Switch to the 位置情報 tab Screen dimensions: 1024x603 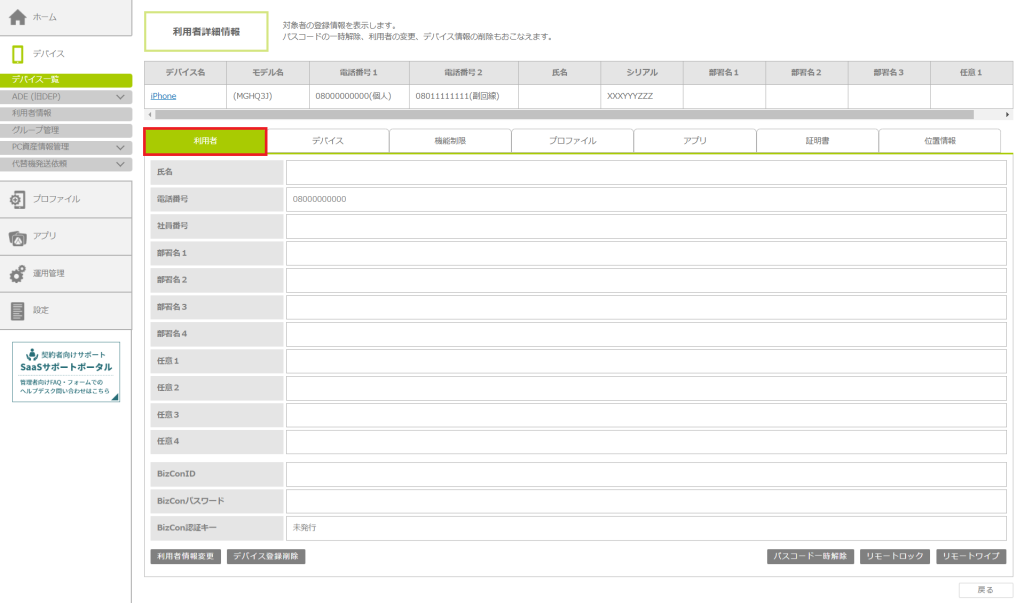click(x=939, y=141)
